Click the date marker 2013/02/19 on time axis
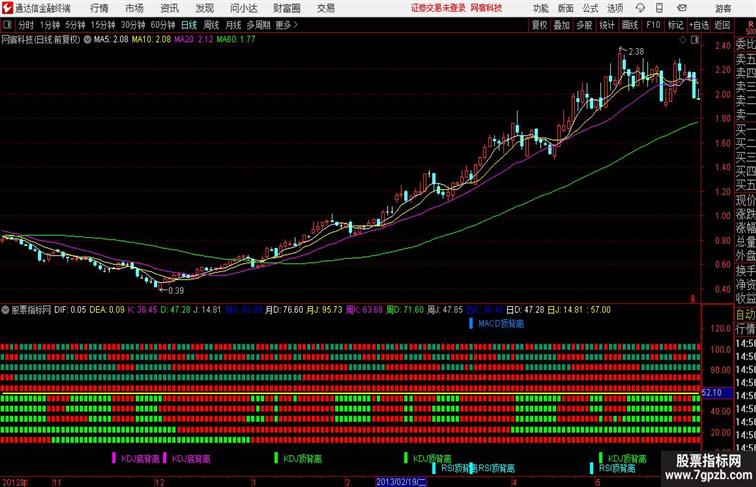The image size is (756, 487). pos(401,482)
